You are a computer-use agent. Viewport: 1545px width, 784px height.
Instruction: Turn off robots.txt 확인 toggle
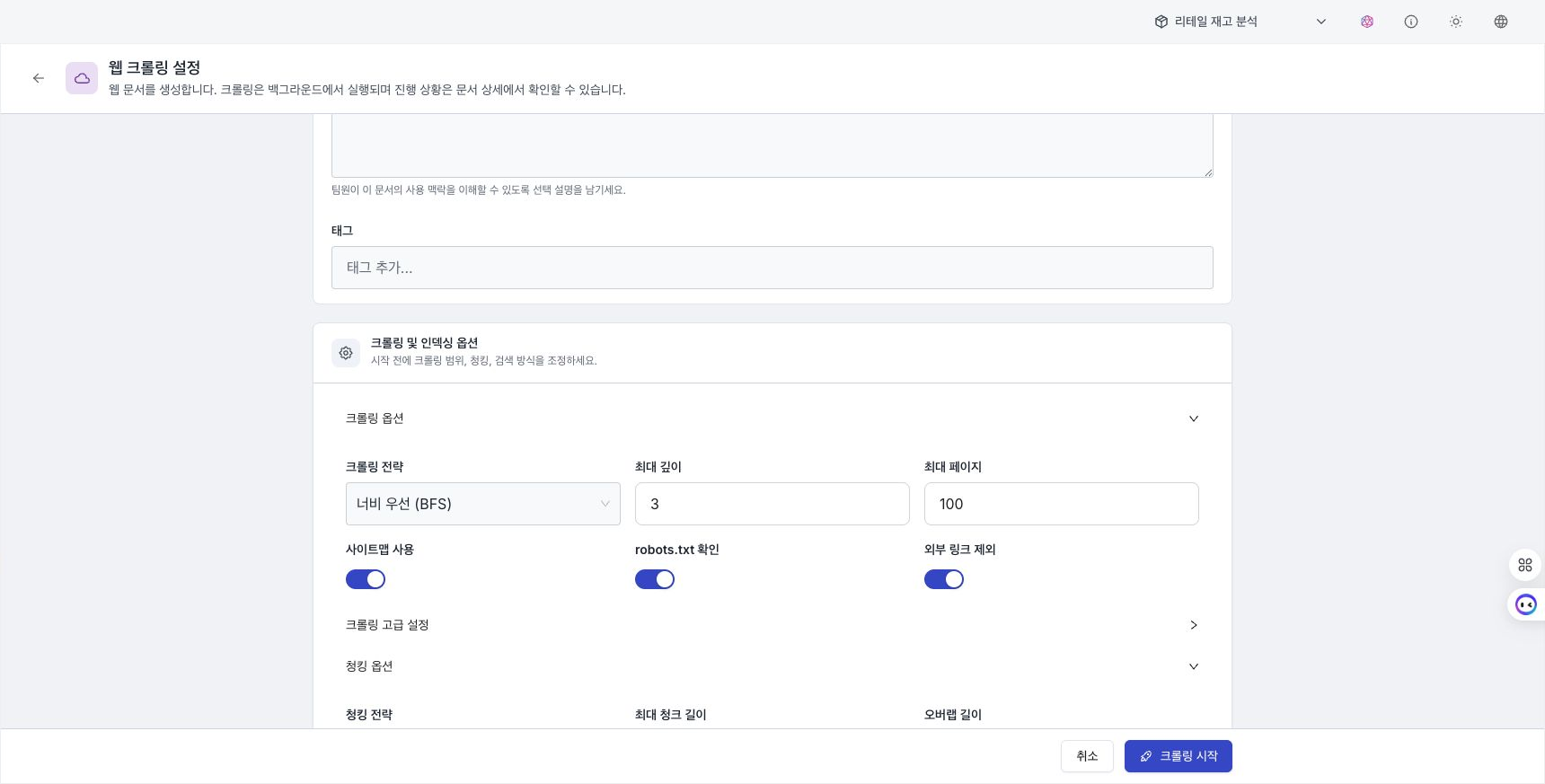(655, 579)
